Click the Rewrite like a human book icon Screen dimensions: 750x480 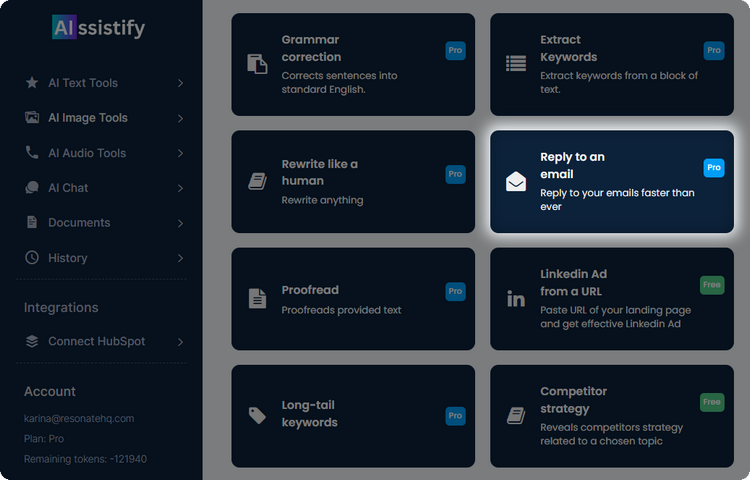click(257, 181)
